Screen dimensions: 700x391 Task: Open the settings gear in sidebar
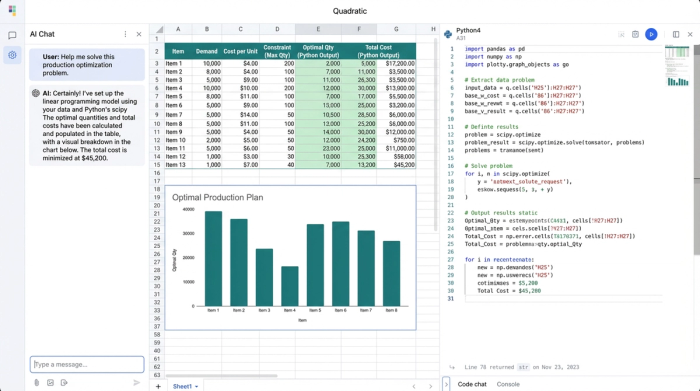(12, 55)
